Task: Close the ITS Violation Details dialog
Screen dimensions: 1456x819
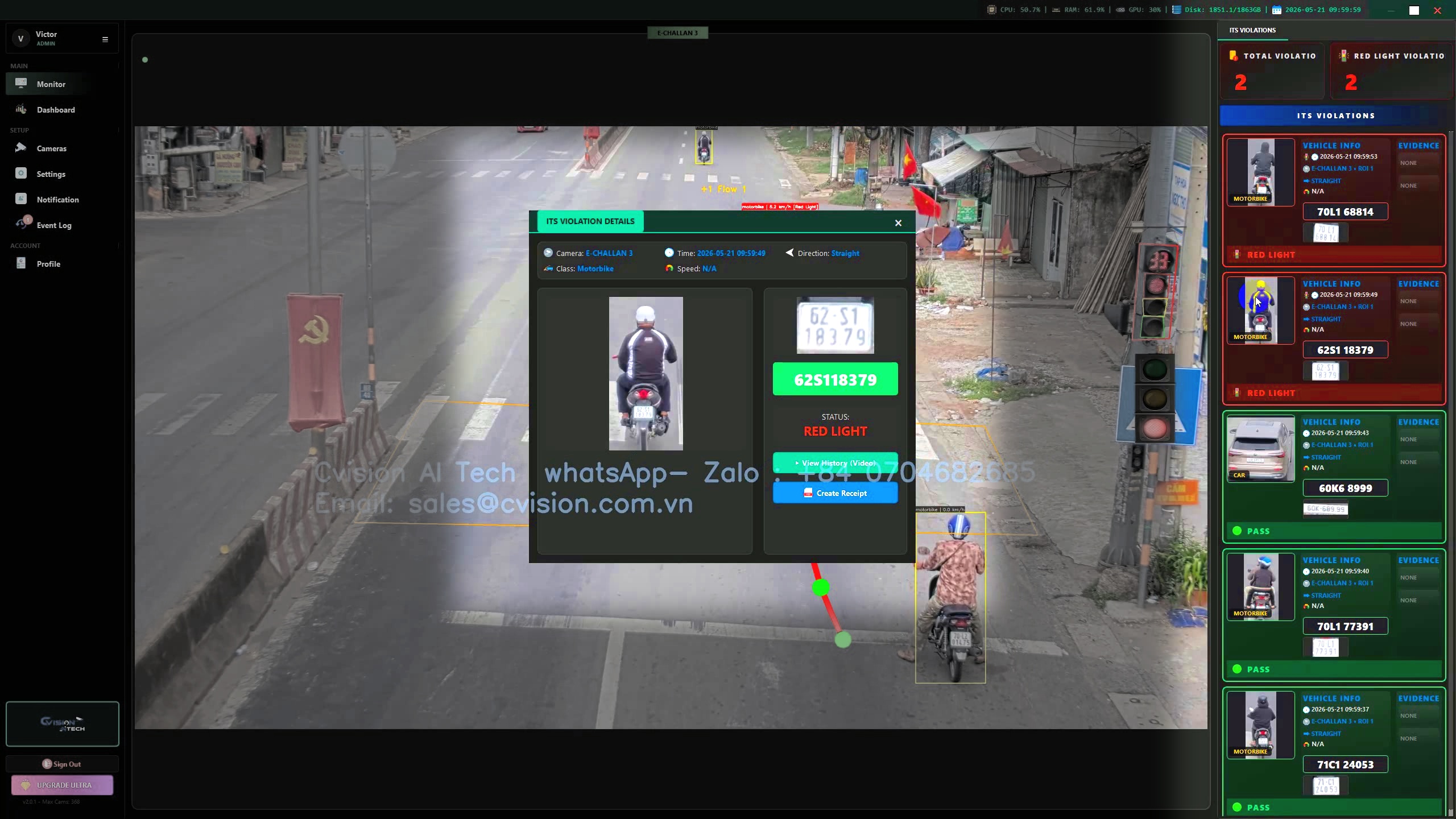Action: 898,223
